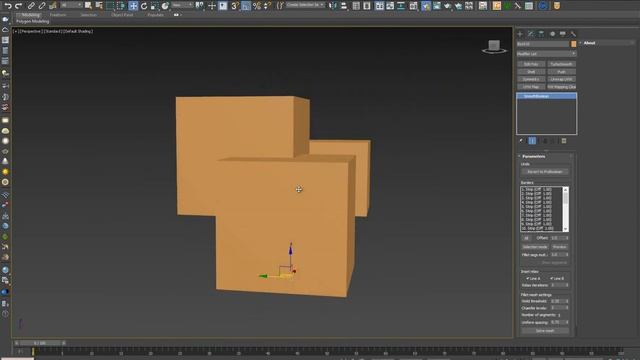This screenshot has width=640, height=360.
Task: Open the Utilities command panel tab
Action: (573, 34)
